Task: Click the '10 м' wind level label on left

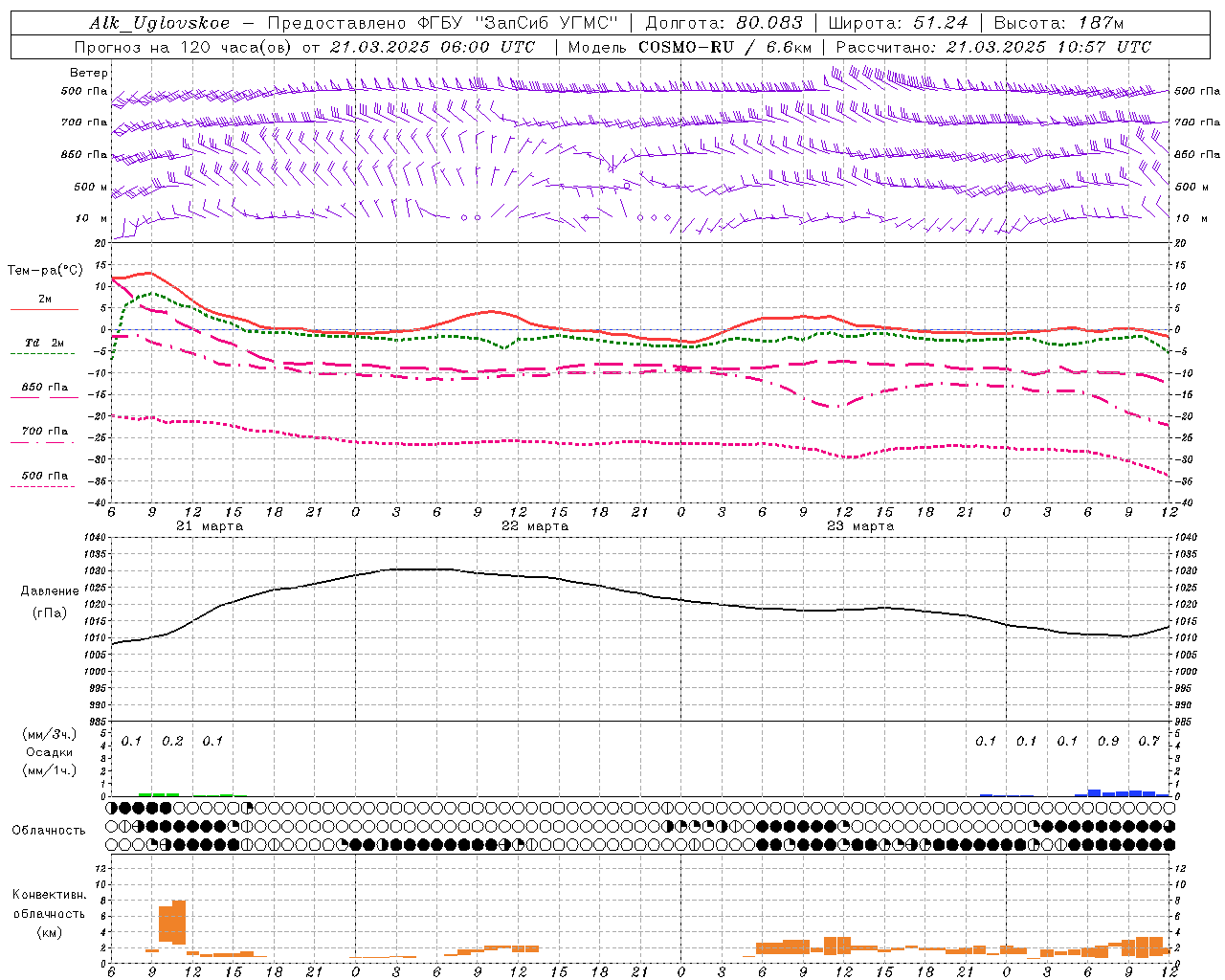Action: pyautogui.click(x=92, y=219)
